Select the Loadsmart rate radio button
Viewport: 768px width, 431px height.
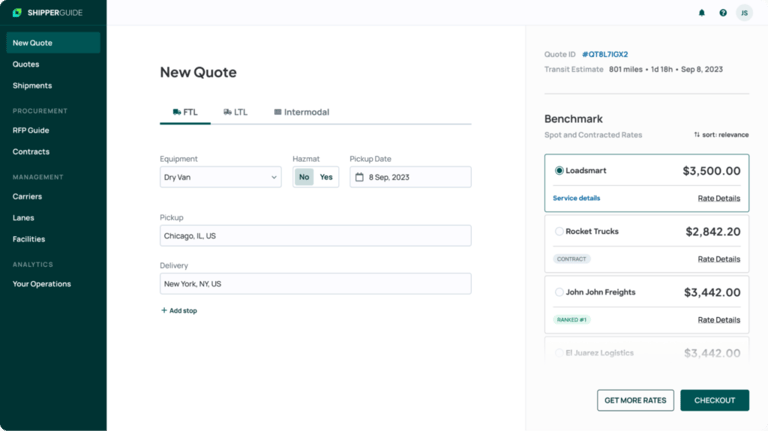tap(559, 170)
